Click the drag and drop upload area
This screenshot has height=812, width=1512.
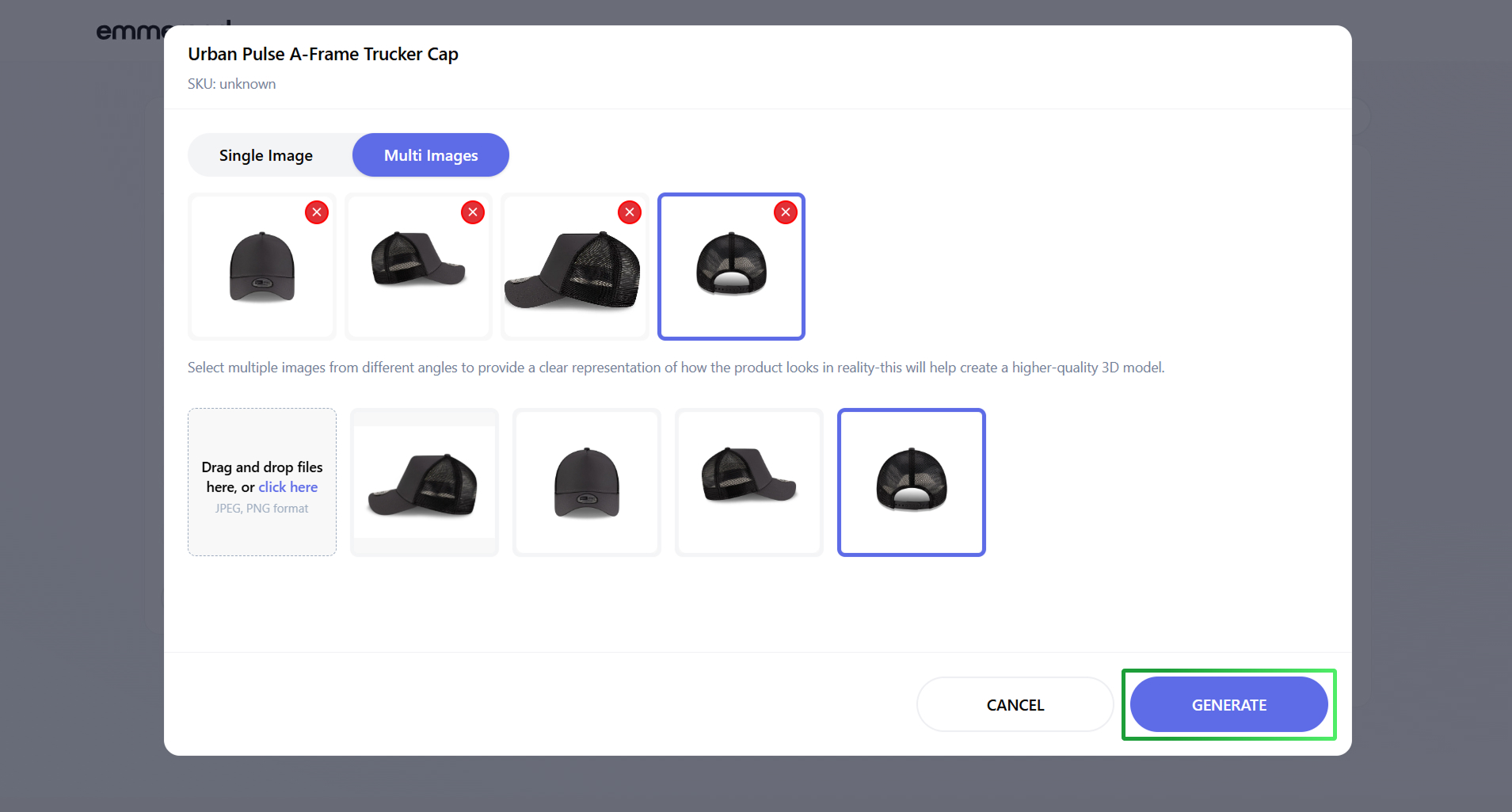click(262, 482)
